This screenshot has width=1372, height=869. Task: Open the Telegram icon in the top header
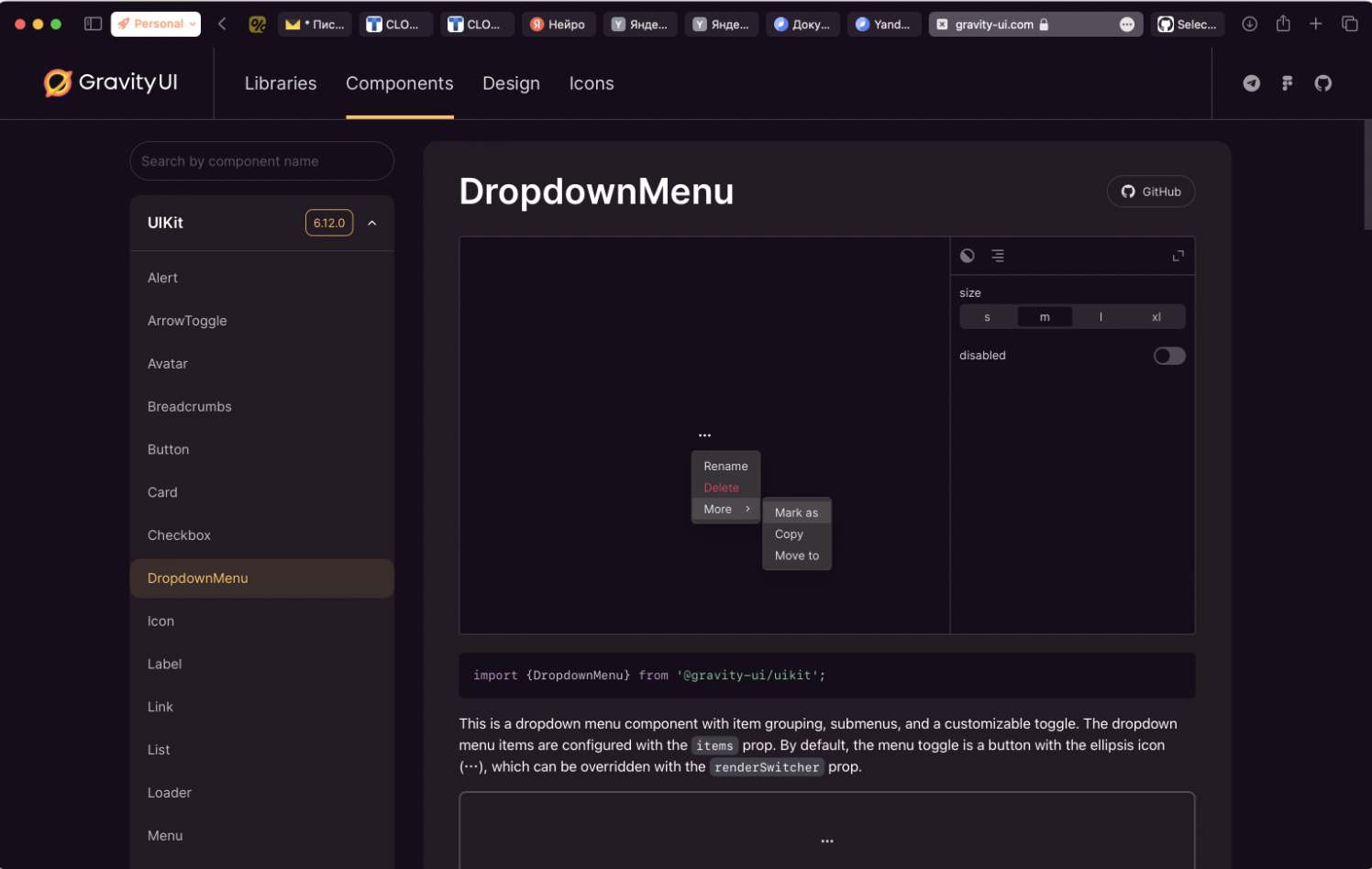[x=1251, y=82]
